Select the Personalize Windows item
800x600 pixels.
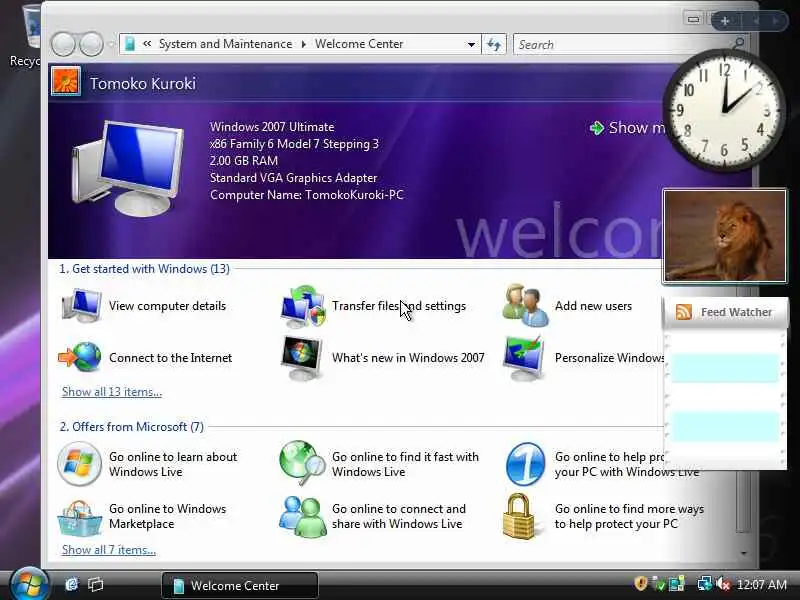tap(583, 358)
